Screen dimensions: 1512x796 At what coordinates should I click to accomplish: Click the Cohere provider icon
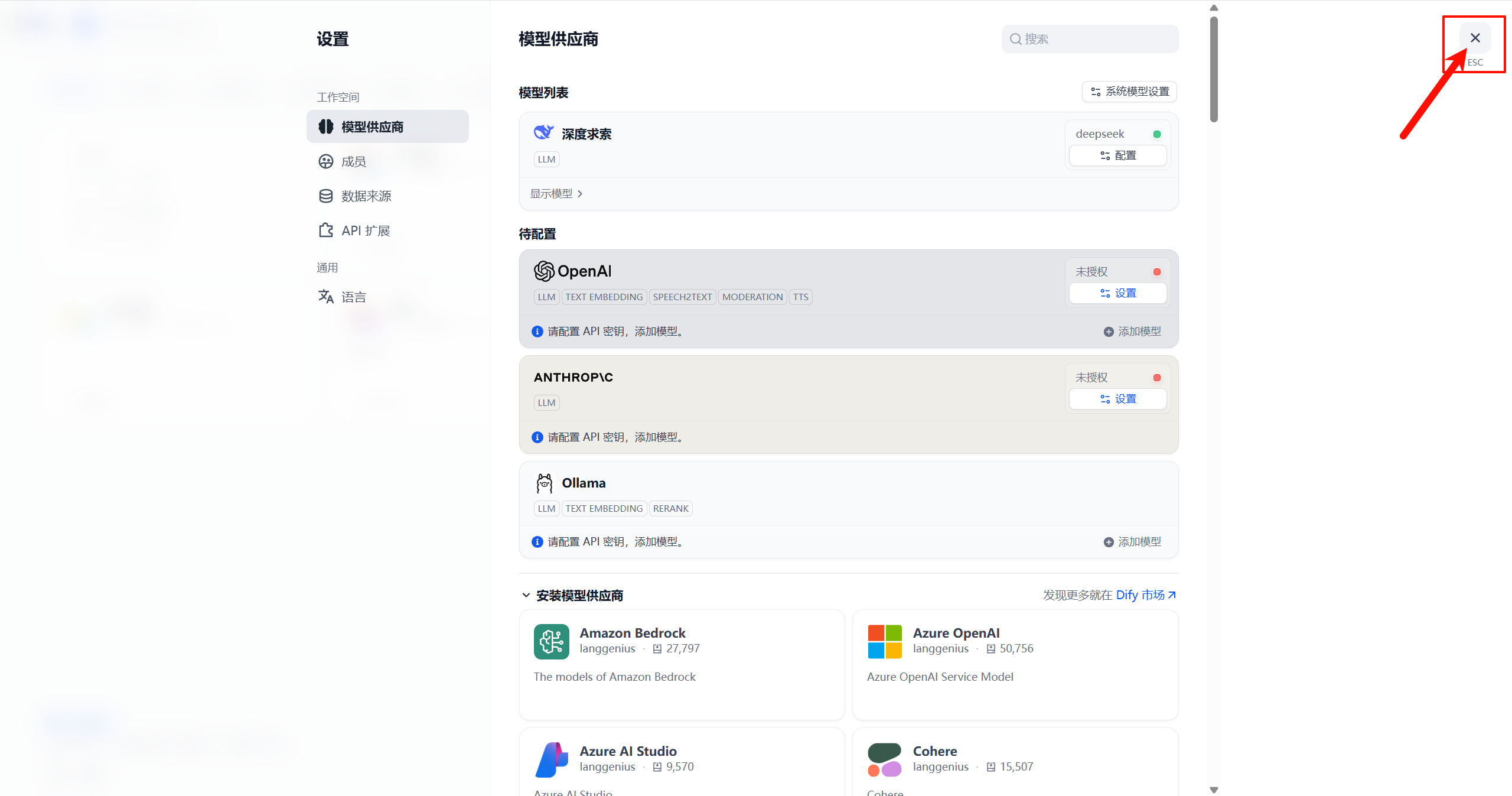click(884, 759)
